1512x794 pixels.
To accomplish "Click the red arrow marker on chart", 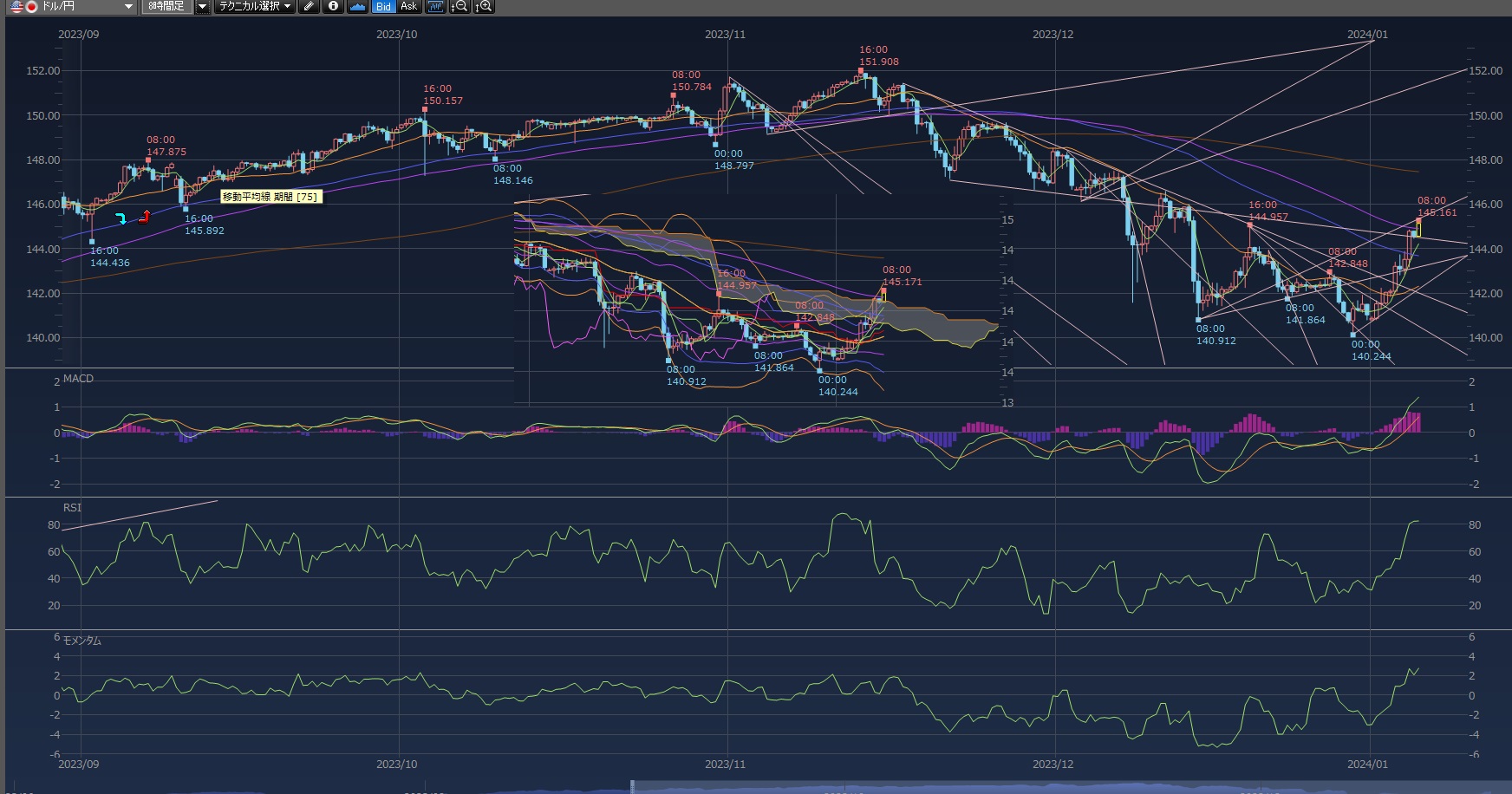I will tap(145, 217).
